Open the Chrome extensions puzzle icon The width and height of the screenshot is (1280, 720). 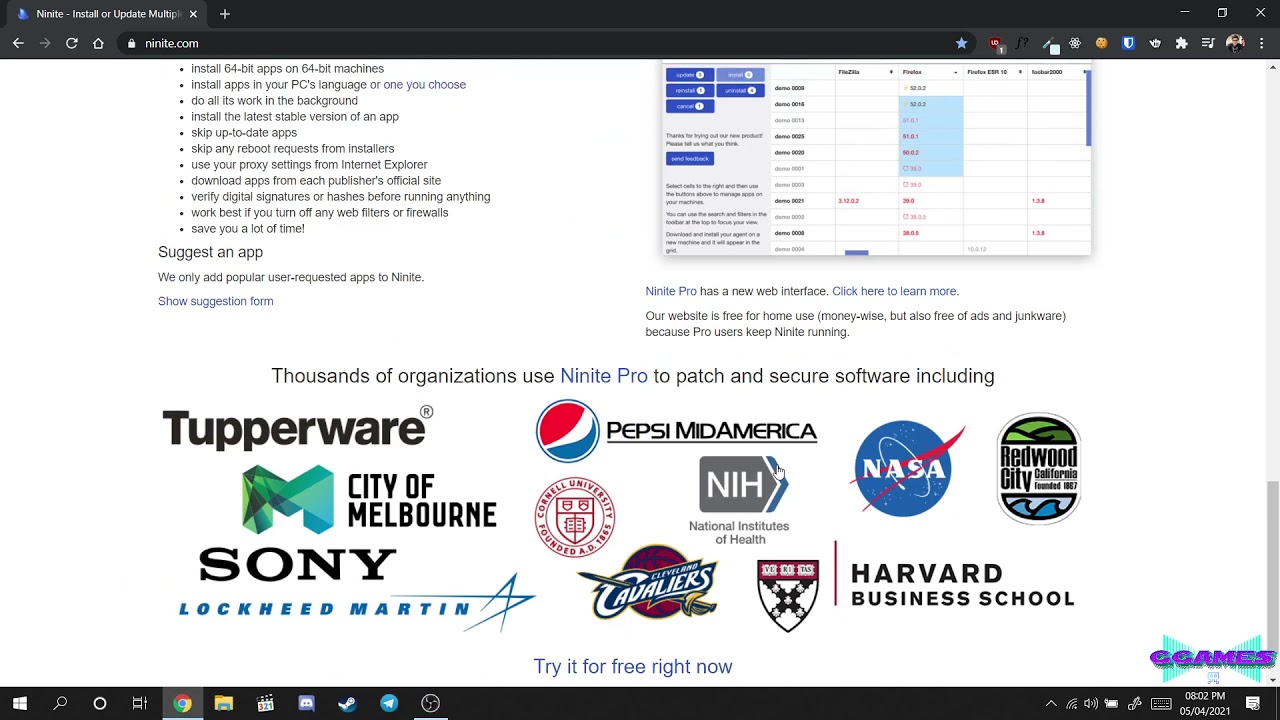click(x=1181, y=43)
